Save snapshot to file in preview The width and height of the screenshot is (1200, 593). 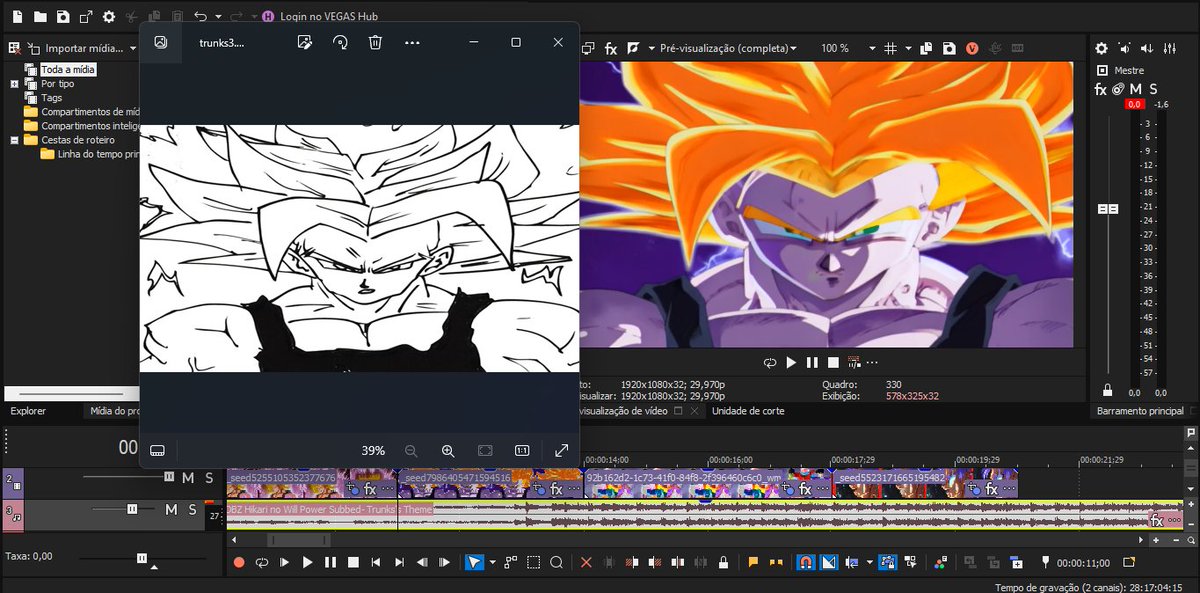click(949, 48)
